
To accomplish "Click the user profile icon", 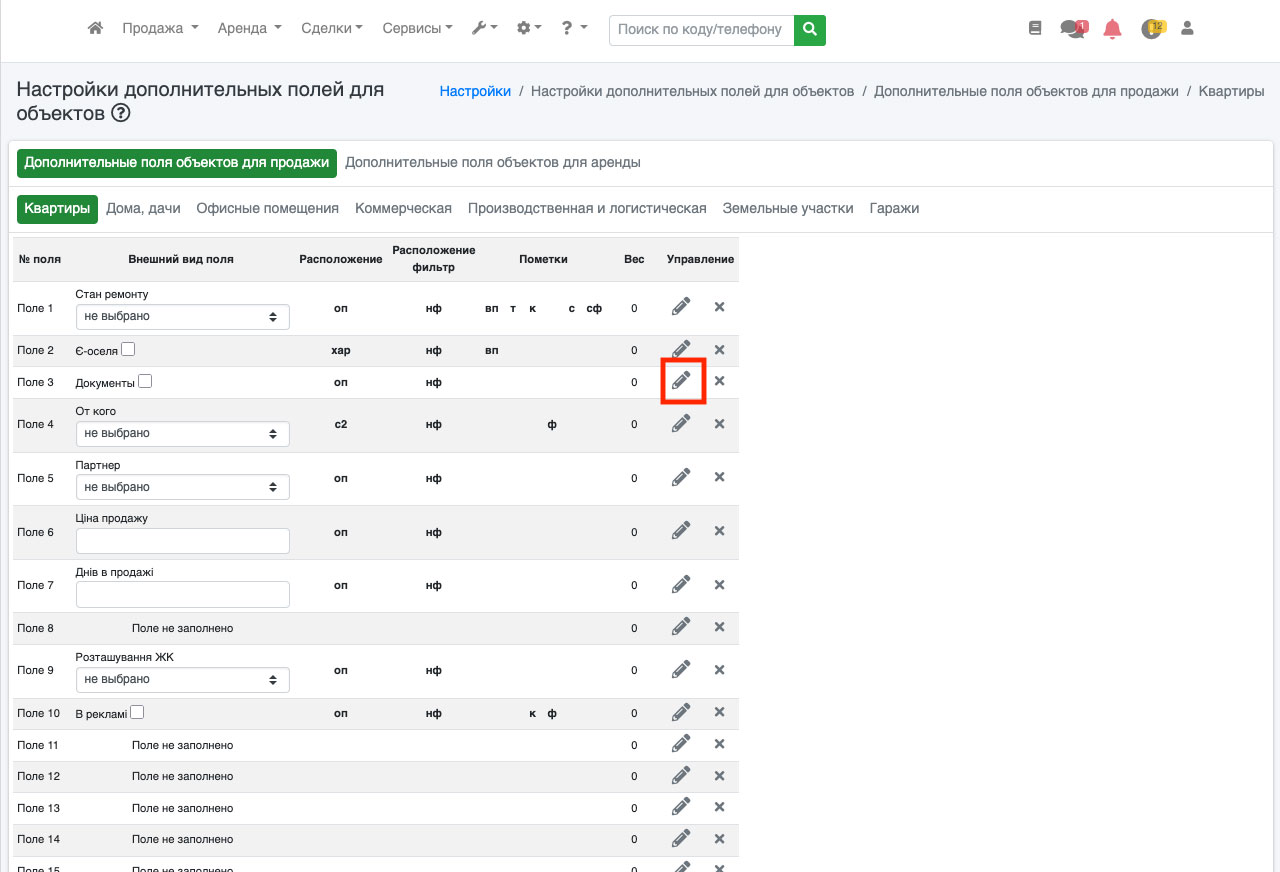I will (1187, 29).
